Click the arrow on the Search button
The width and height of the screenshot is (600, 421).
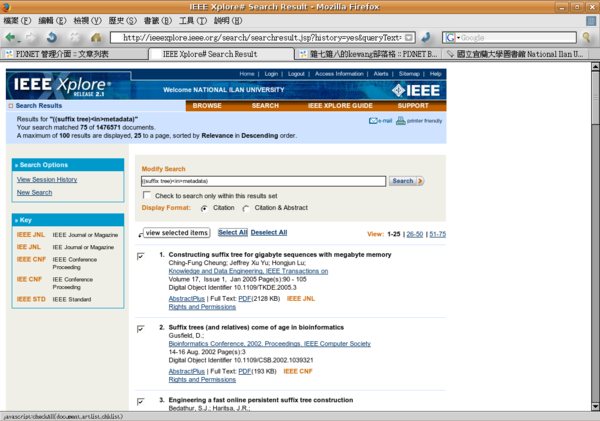pyautogui.click(x=420, y=181)
